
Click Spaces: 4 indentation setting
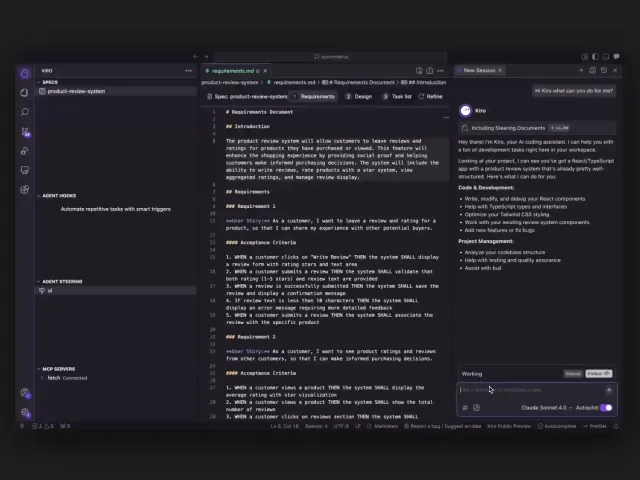(316, 426)
